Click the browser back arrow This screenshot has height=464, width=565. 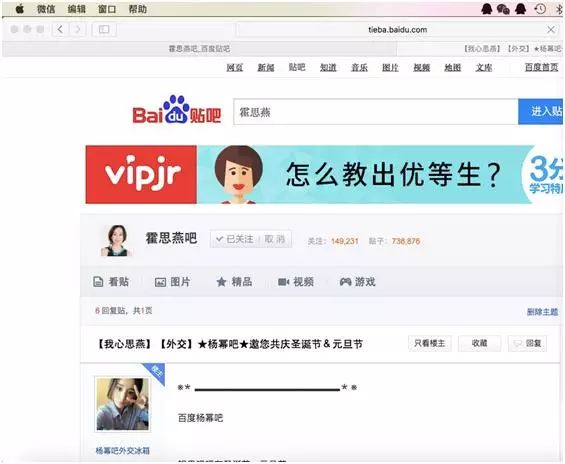tap(61, 29)
